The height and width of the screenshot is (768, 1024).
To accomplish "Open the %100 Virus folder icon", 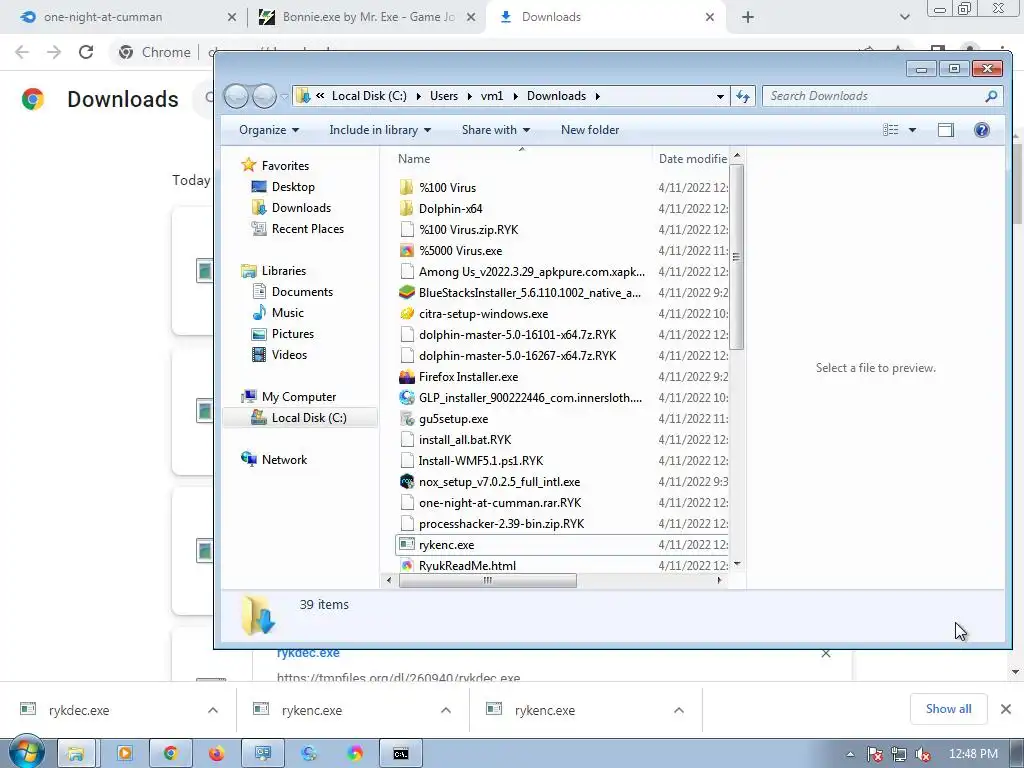I will point(406,187).
